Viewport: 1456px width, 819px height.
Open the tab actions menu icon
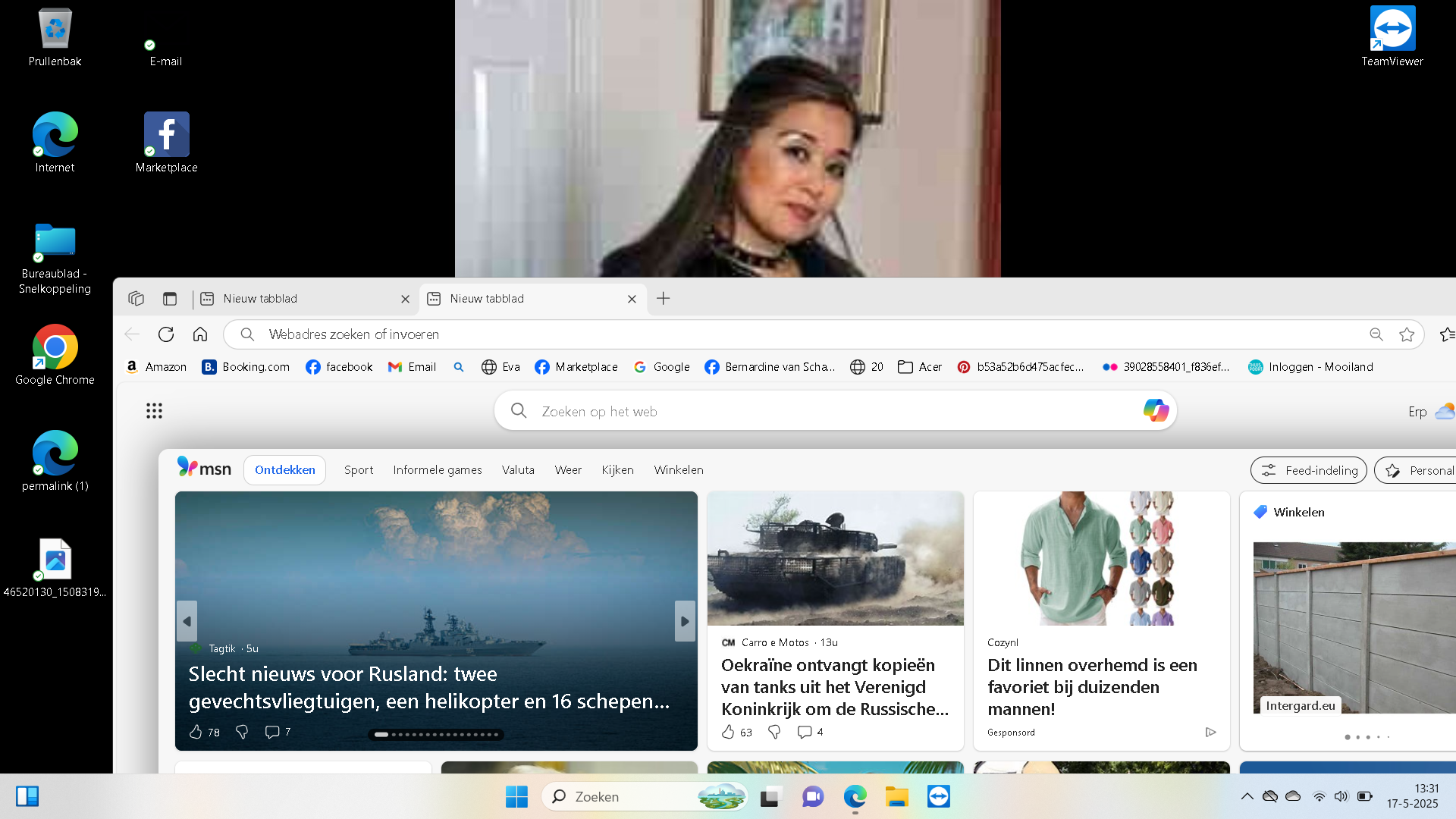(x=170, y=299)
